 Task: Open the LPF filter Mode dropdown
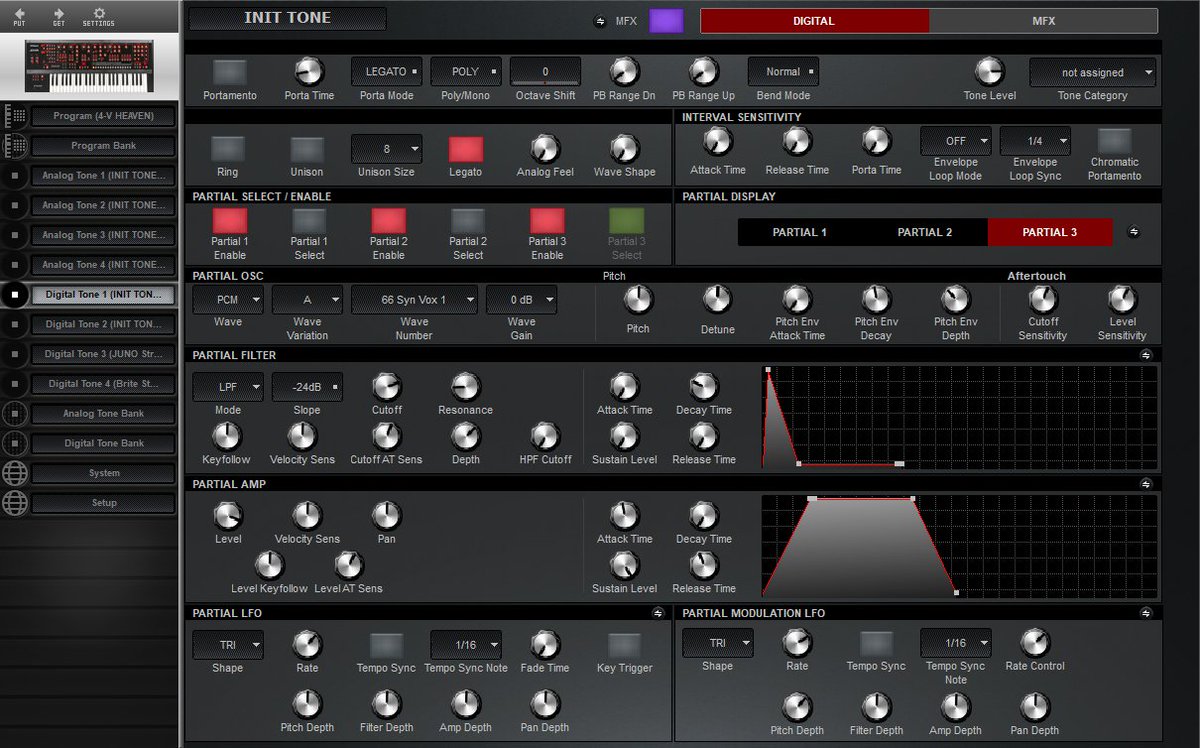coord(227,387)
